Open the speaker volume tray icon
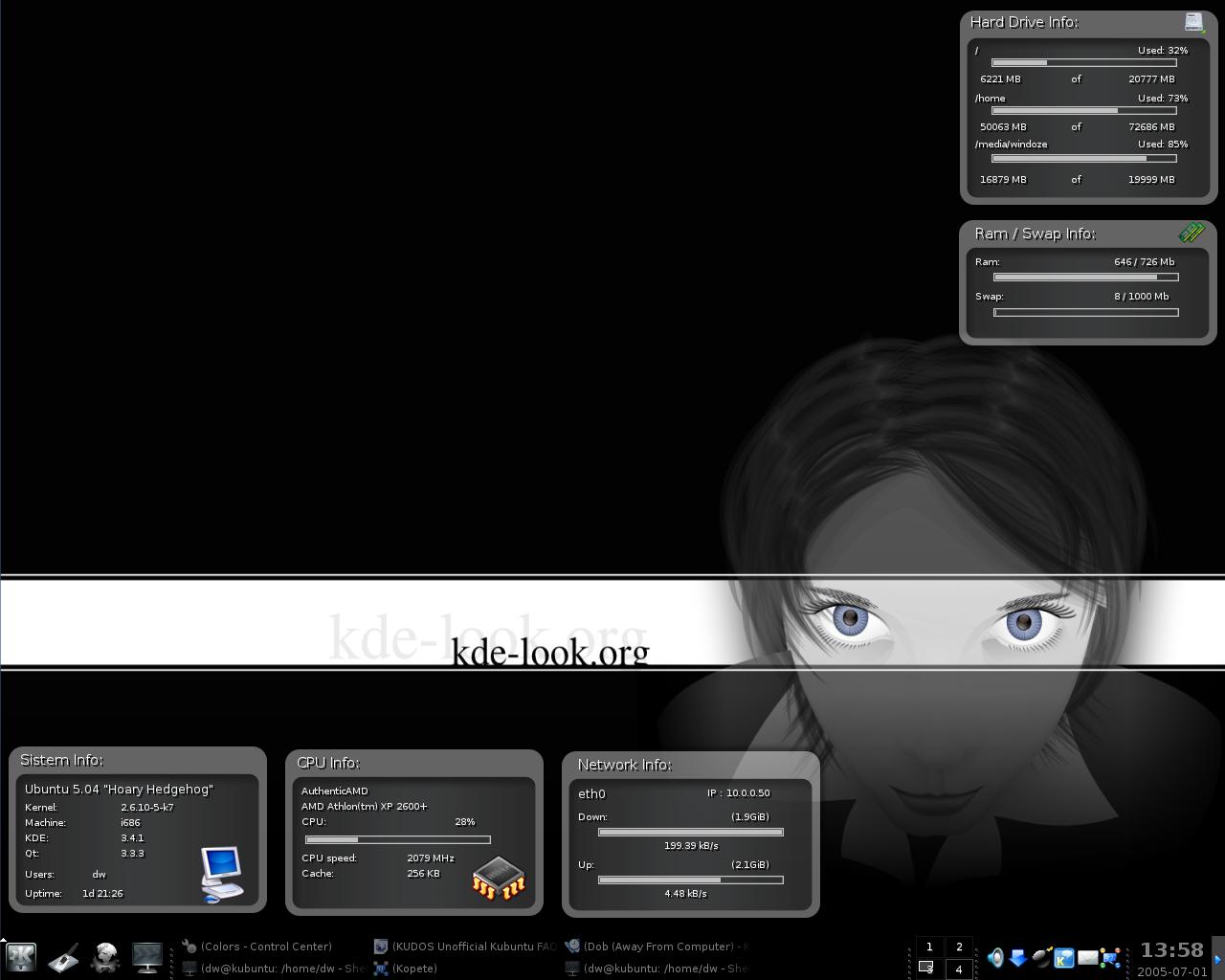Viewport: 1225px width, 980px height. 995,957
